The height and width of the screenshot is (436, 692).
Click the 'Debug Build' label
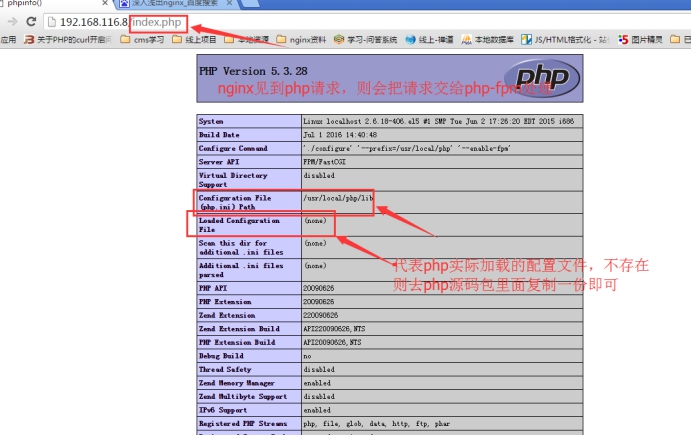tap(221, 356)
